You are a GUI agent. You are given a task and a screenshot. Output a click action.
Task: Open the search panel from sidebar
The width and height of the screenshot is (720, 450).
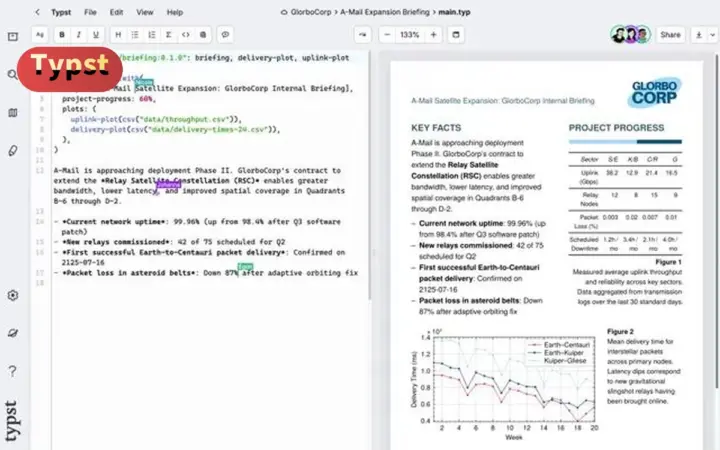pos(13,73)
